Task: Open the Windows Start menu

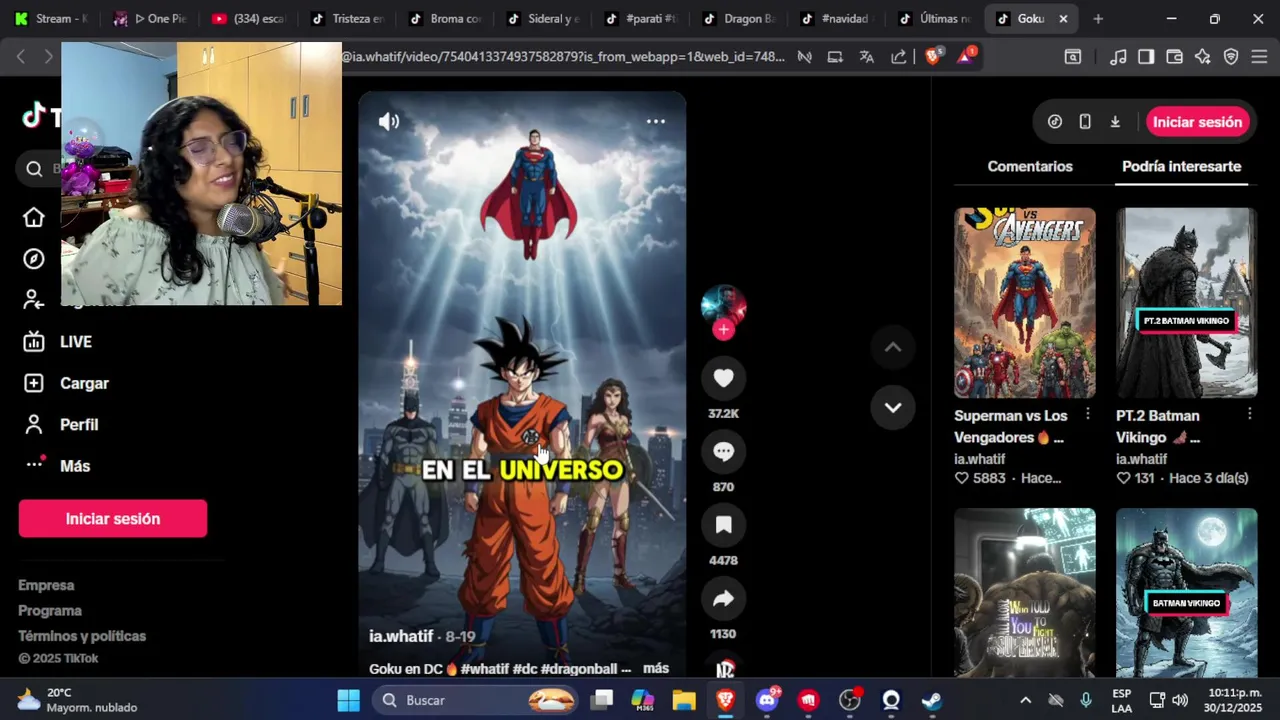Action: click(348, 700)
